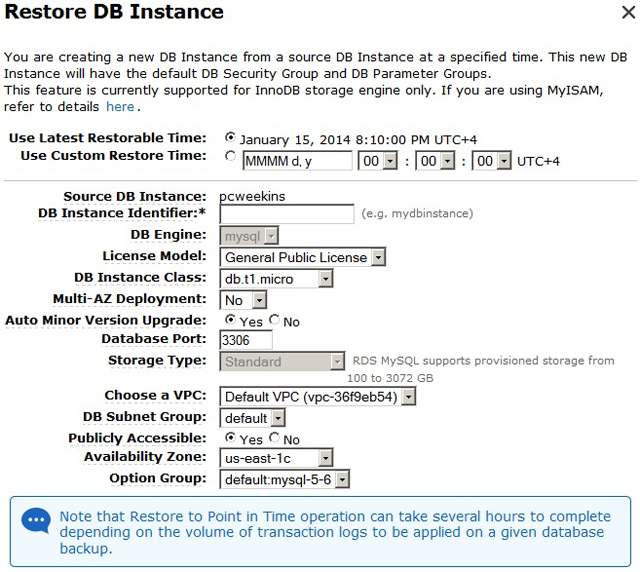Open the DB Engine mysql dropdown
640x572 pixels.
[x=249, y=236]
